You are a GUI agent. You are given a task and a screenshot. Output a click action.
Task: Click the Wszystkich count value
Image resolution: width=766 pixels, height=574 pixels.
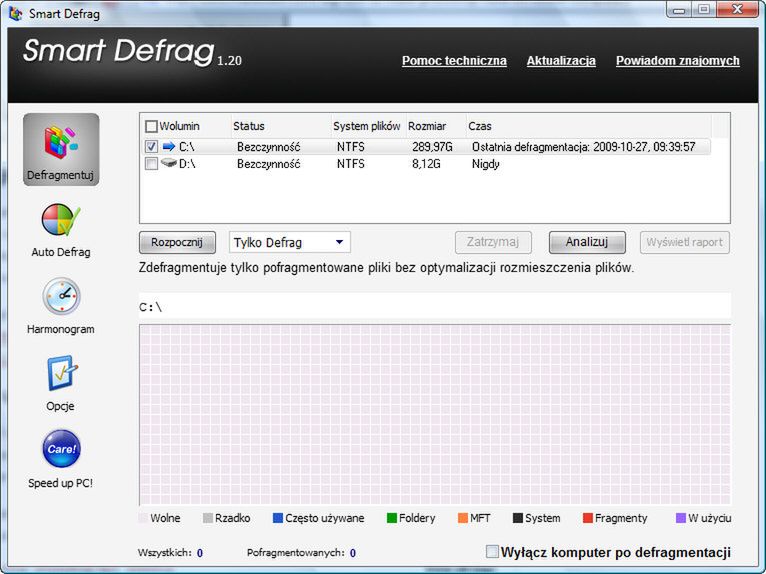coord(200,553)
